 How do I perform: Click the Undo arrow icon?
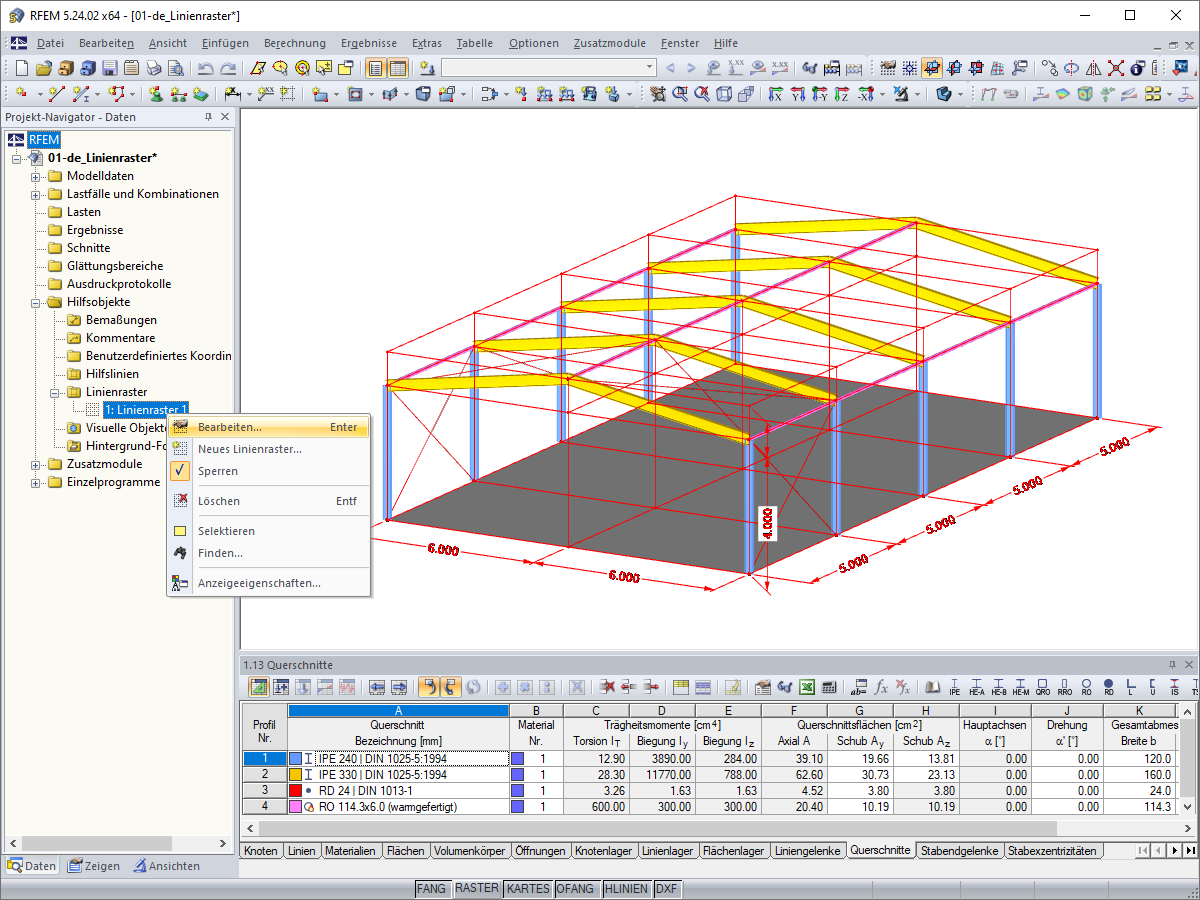point(205,68)
